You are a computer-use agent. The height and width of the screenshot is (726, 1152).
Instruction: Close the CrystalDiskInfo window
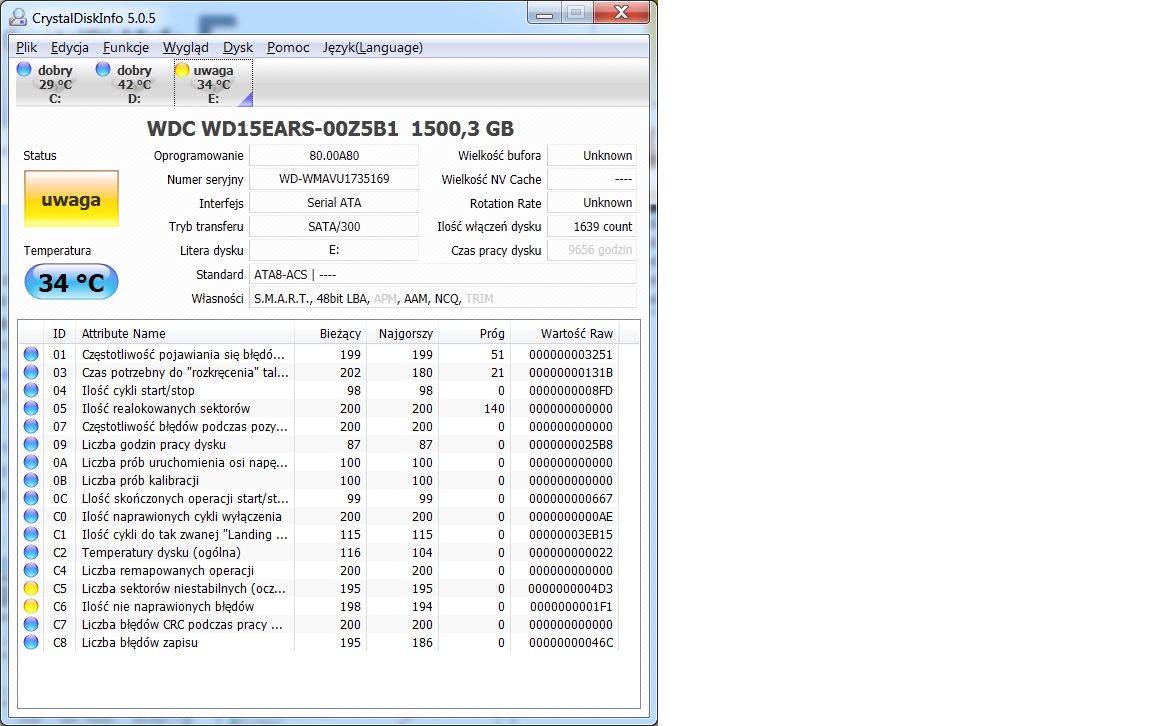(622, 12)
